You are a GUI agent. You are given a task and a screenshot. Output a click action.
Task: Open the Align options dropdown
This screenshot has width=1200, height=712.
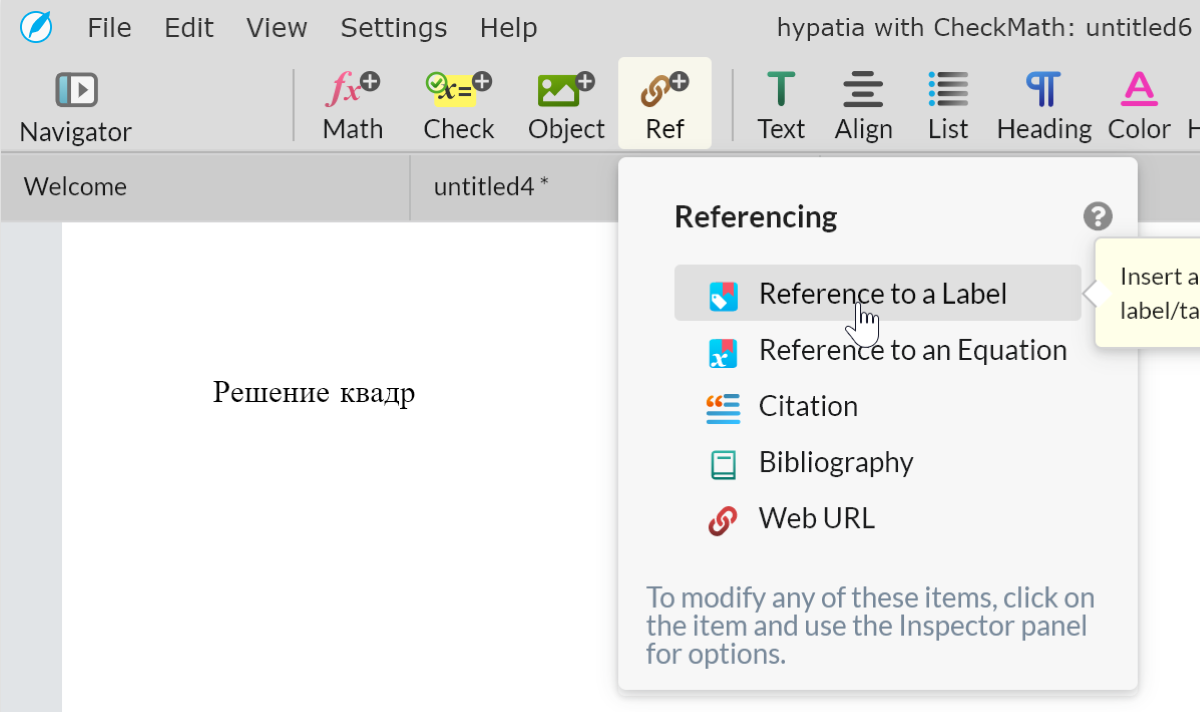coord(863,107)
